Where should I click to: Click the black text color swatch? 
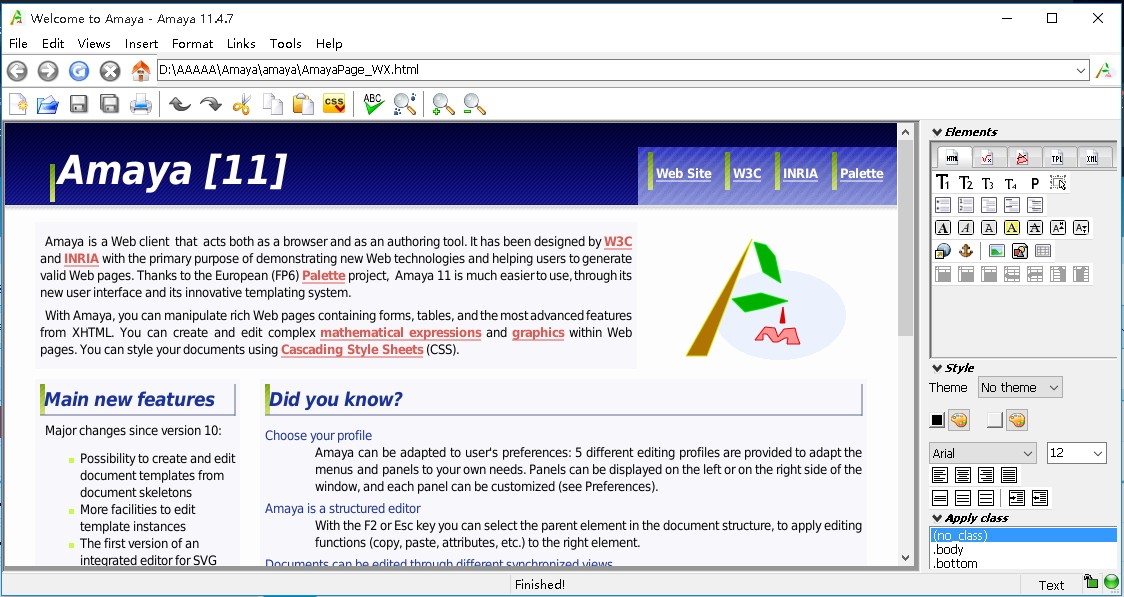click(x=937, y=421)
